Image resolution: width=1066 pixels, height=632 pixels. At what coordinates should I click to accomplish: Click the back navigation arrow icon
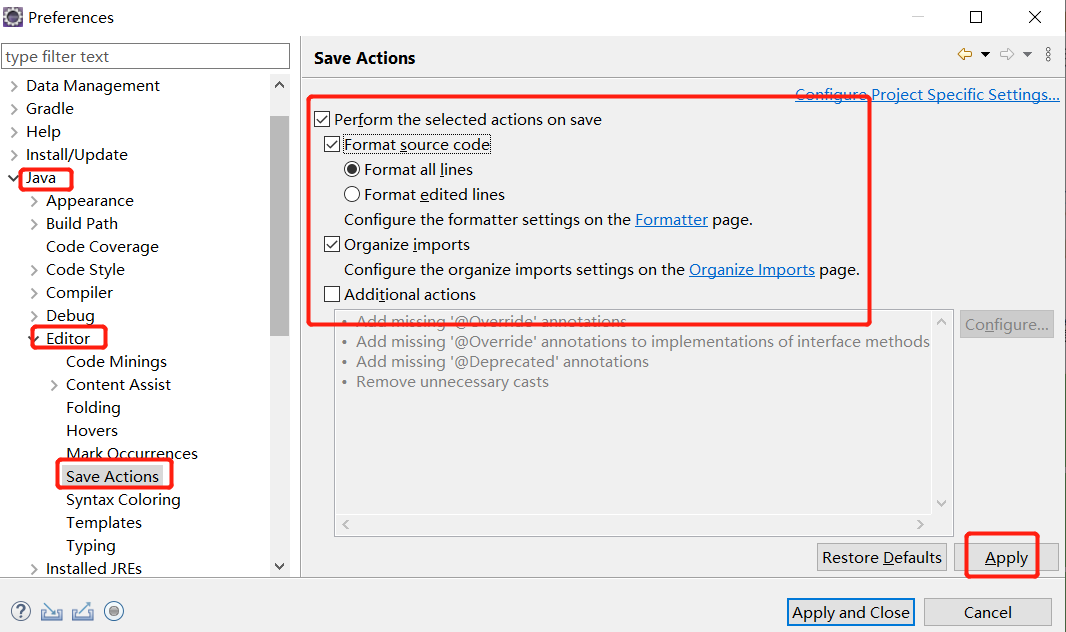click(965, 54)
